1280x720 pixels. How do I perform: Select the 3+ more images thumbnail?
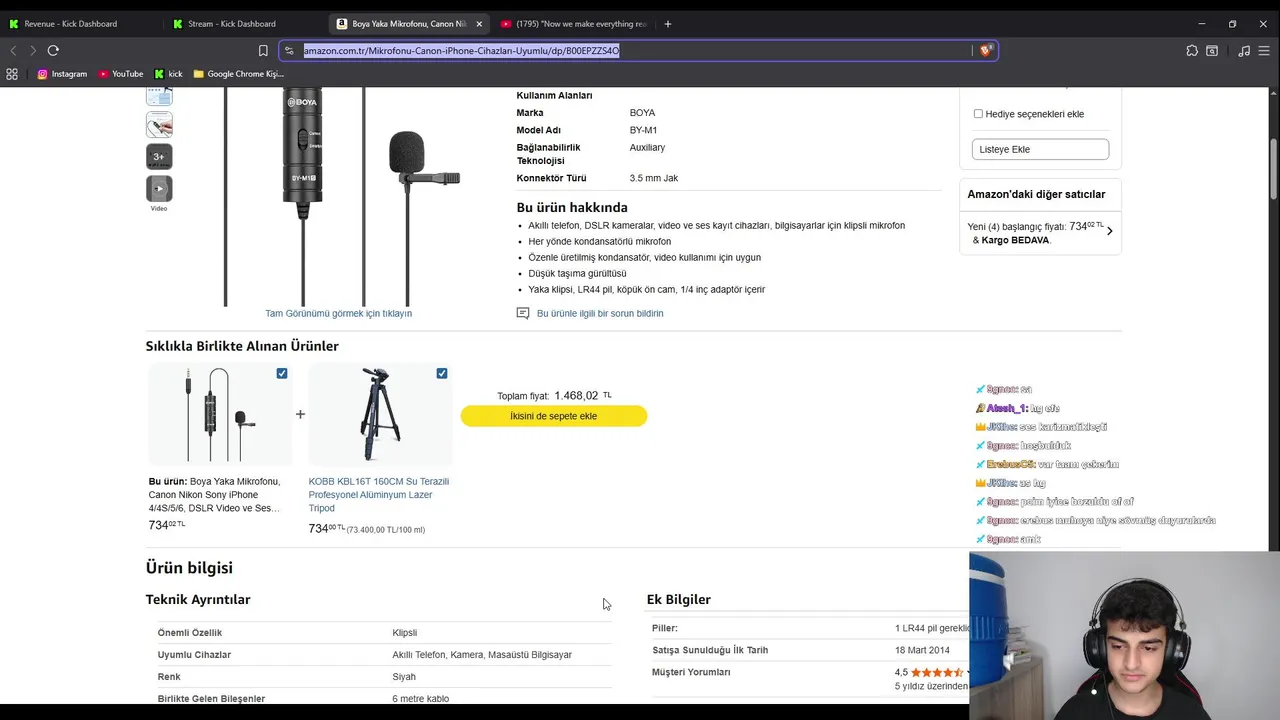[x=159, y=156]
